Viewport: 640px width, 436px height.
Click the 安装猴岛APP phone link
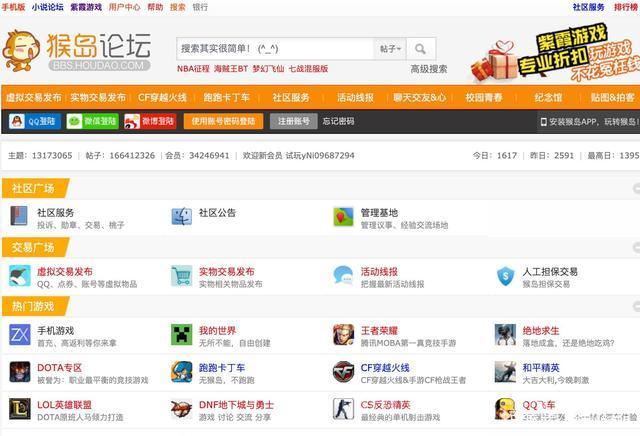pos(590,122)
